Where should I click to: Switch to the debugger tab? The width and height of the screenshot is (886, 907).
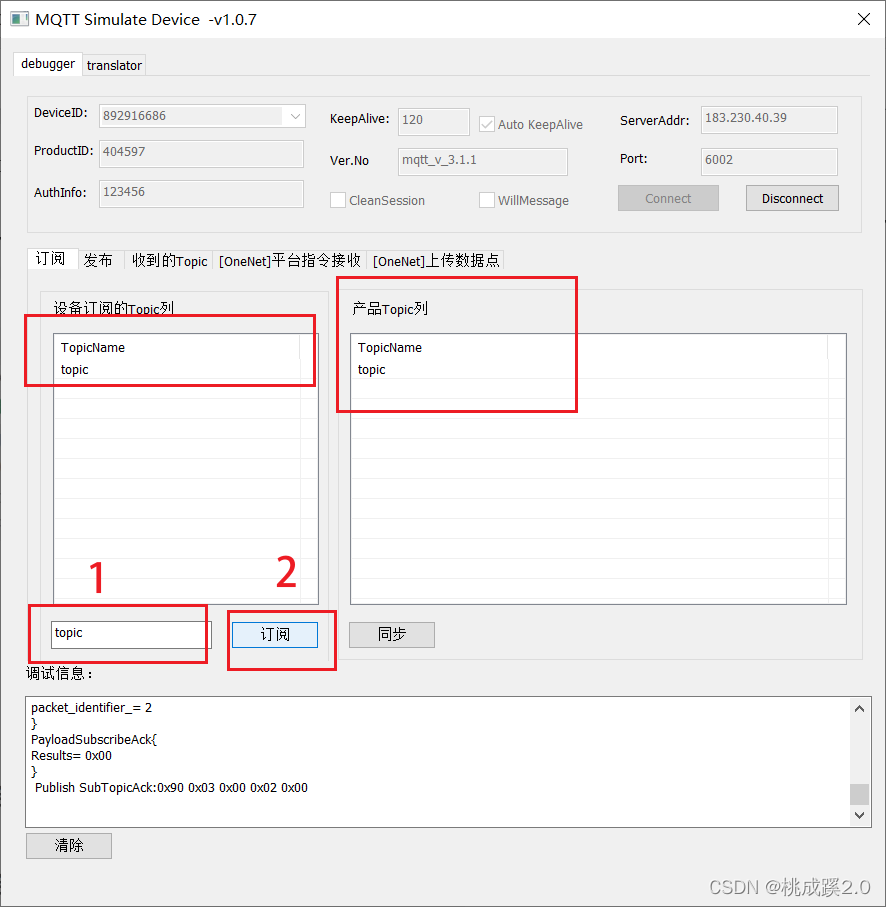click(47, 64)
